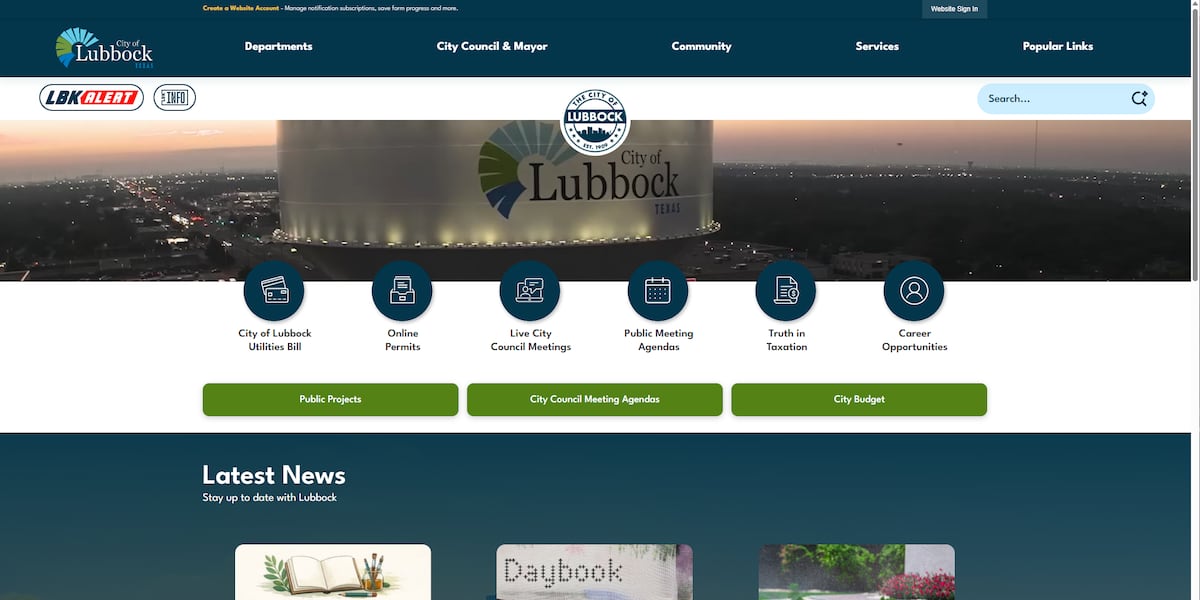Image resolution: width=1200 pixels, height=600 pixels.
Task: Click the Public Meeting Agendas text label
Action: pyautogui.click(x=659, y=340)
